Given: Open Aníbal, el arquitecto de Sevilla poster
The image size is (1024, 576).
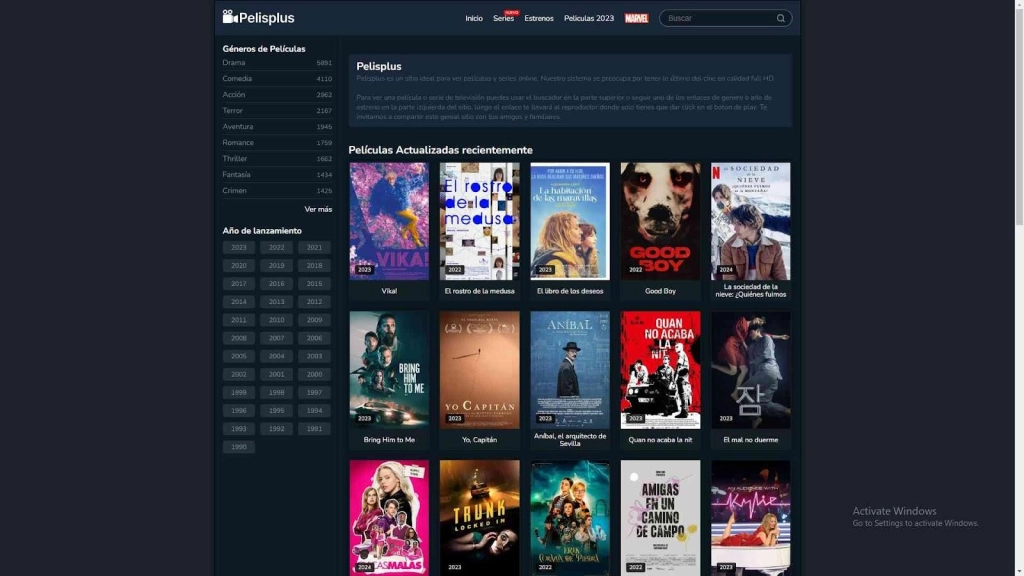Looking at the screenshot, I should [x=569, y=370].
